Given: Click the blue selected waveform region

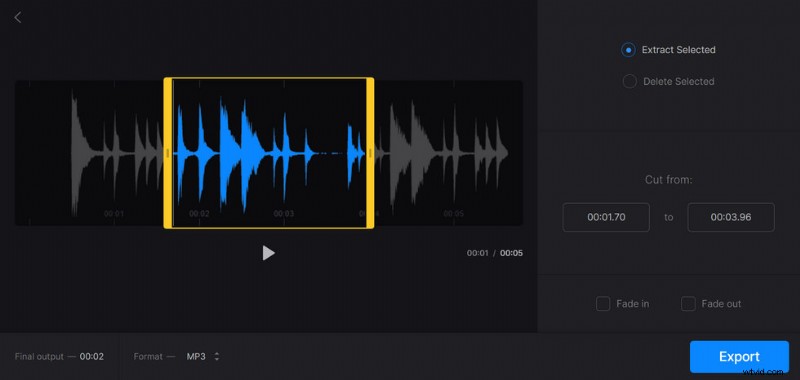Looking at the screenshot, I should click(x=269, y=153).
